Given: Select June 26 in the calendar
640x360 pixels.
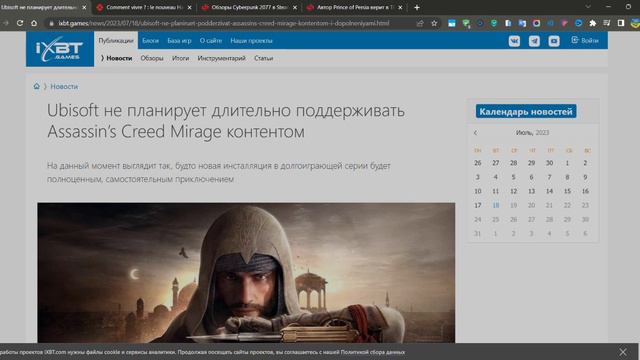Looking at the screenshot, I should click(x=478, y=163).
